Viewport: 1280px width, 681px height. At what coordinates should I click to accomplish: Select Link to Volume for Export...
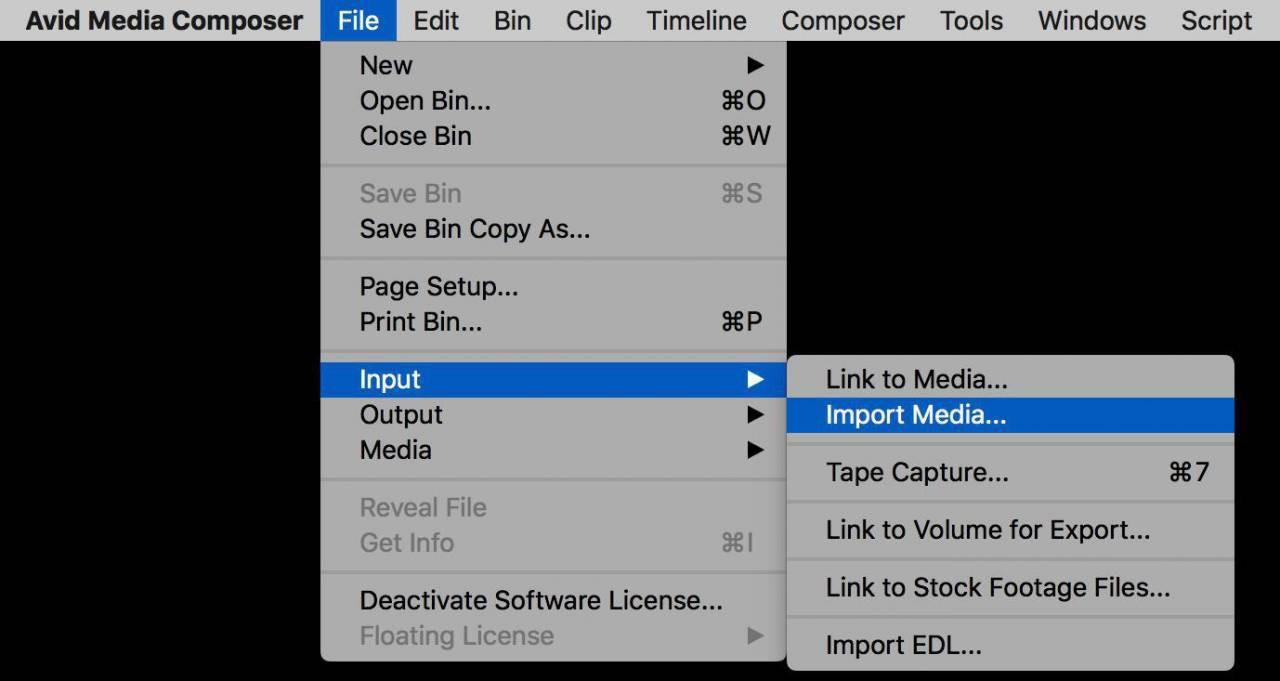tap(1010, 530)
